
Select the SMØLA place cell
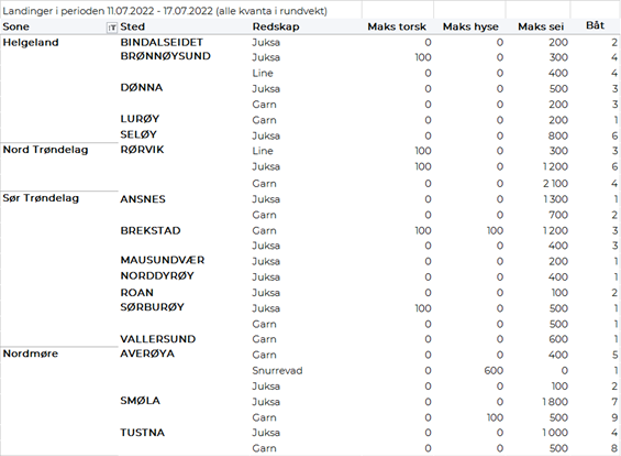point(140,400)
